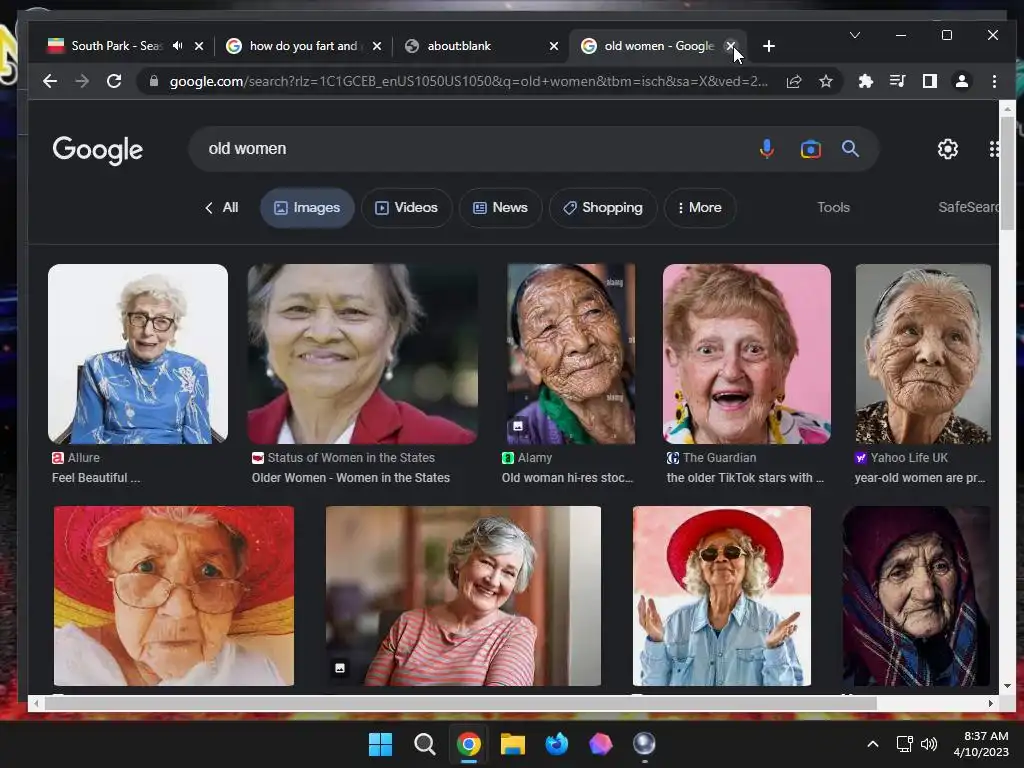Switch to the All results tab
1024x768 pixels.
point(222,208)
